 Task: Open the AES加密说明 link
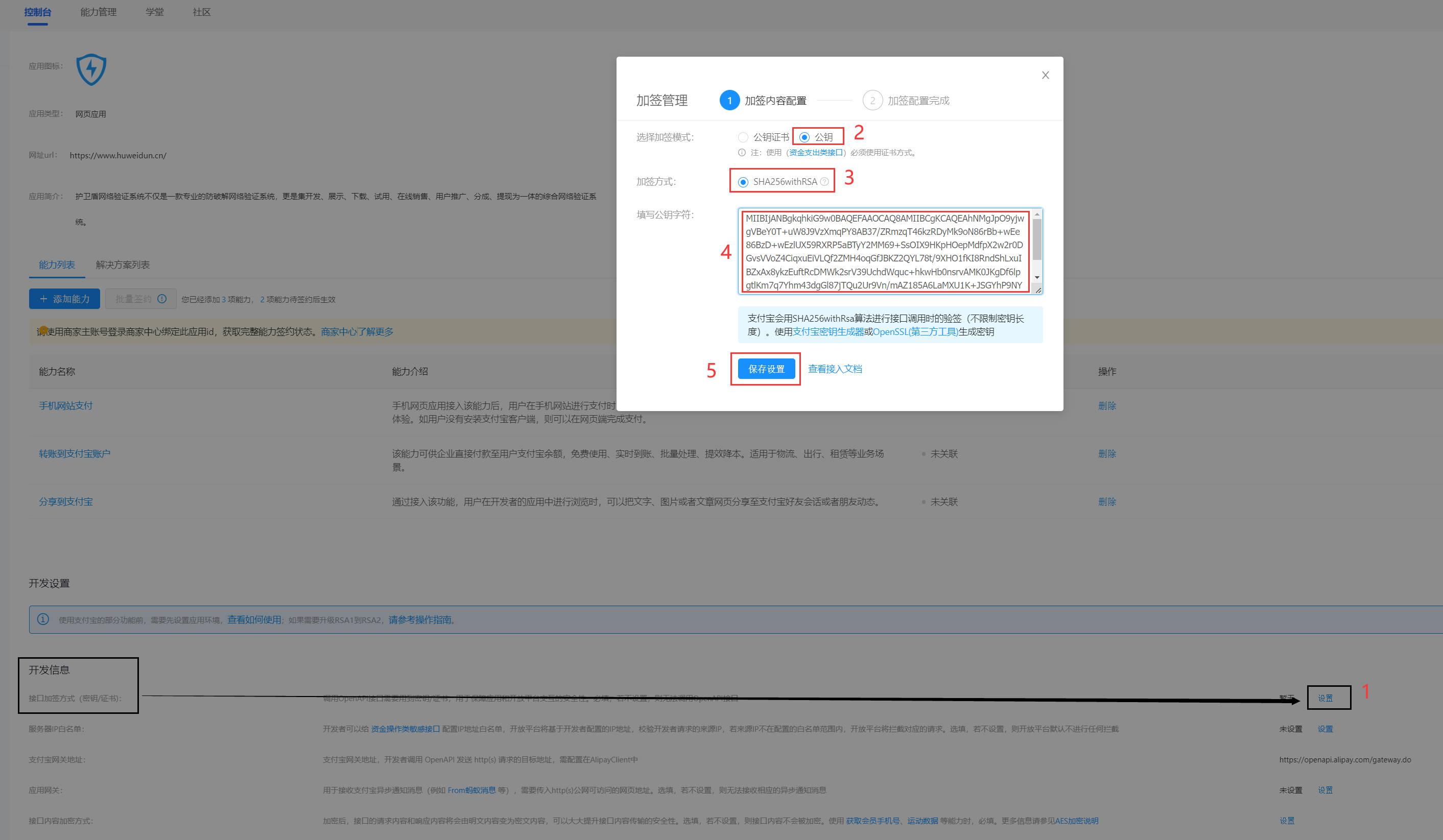[x=1077, y=821]
